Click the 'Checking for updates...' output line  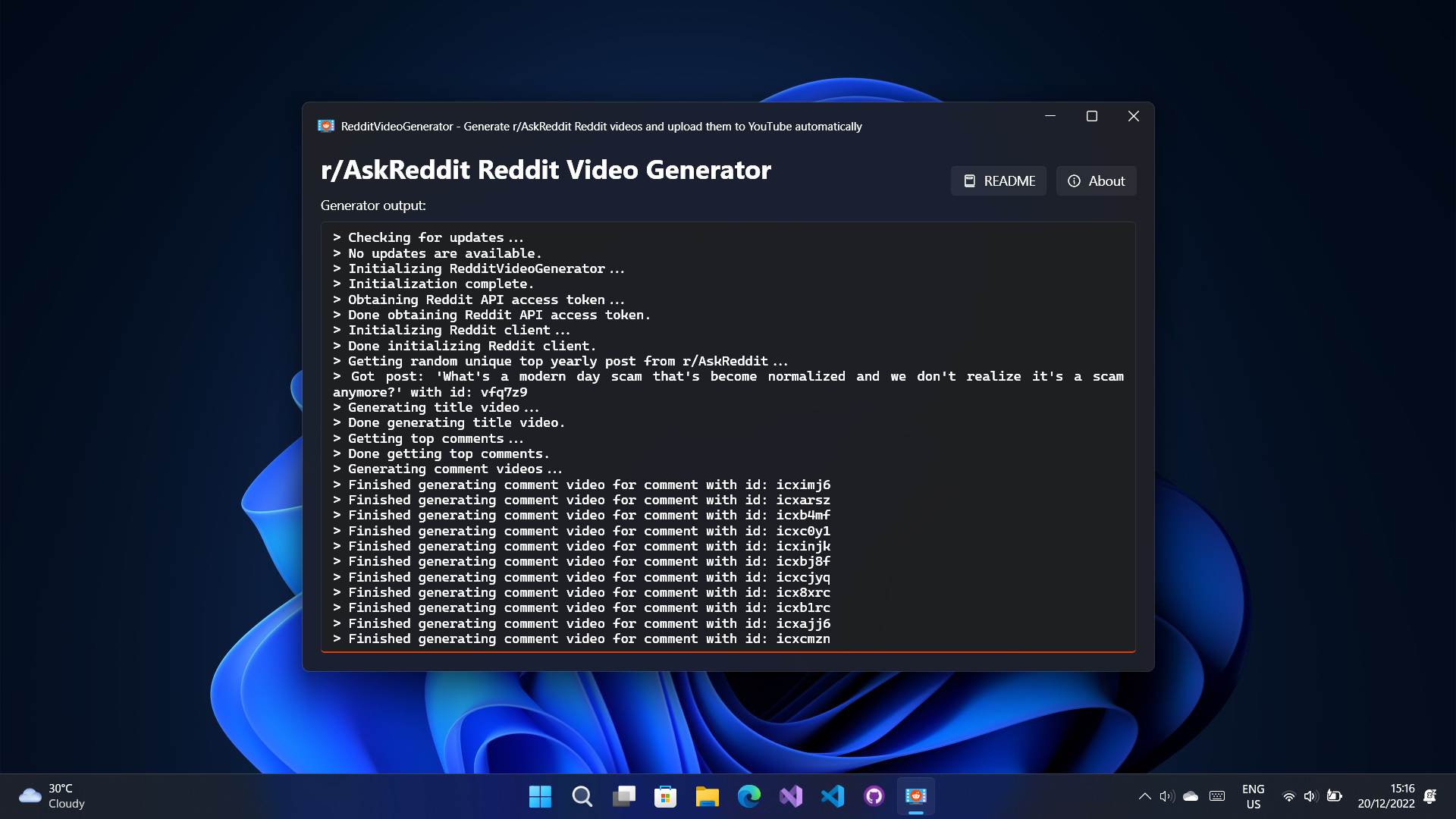click(428, 237)
